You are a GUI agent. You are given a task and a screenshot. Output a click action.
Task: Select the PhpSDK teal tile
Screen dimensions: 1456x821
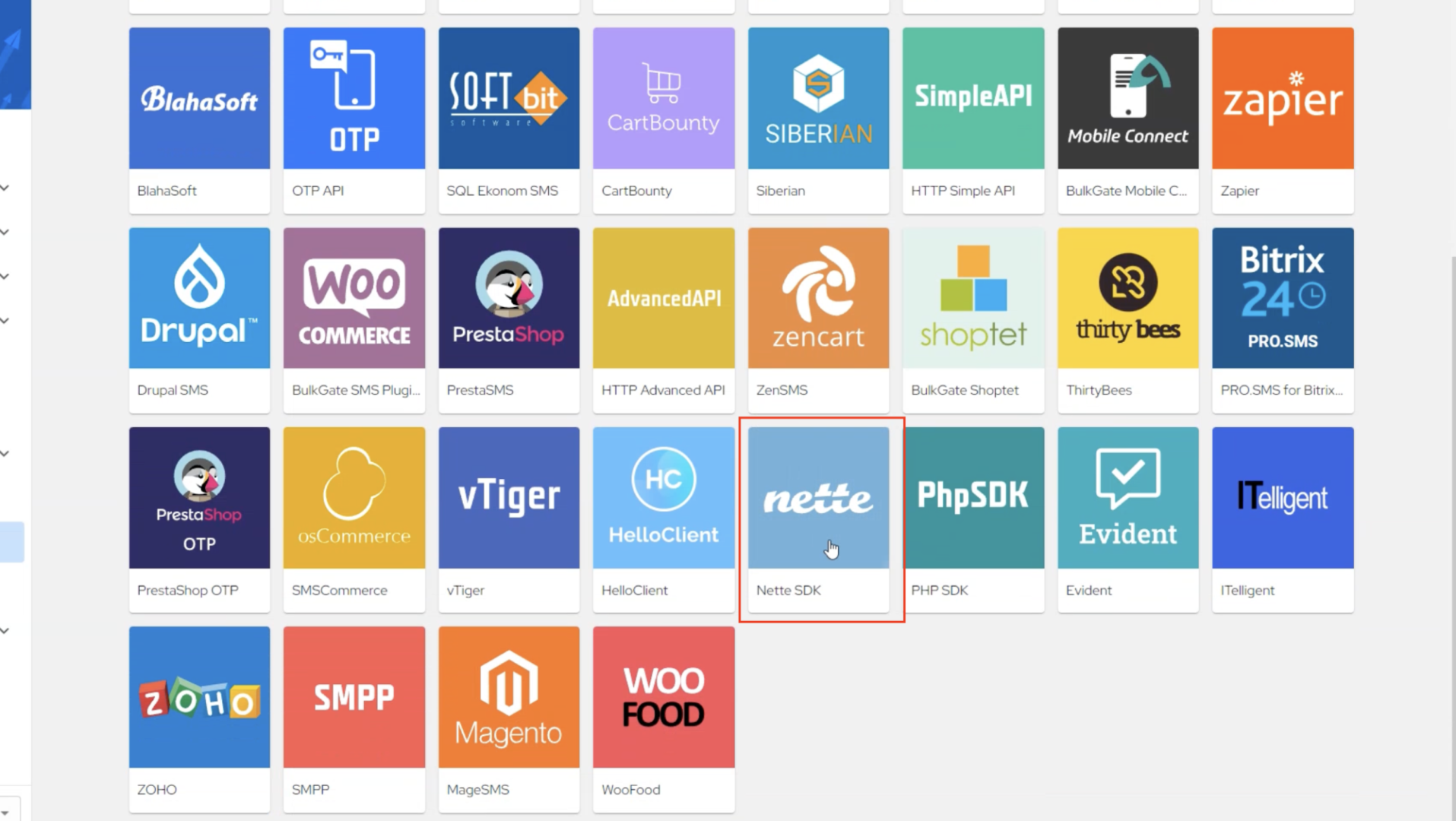[x=973, y=498]
